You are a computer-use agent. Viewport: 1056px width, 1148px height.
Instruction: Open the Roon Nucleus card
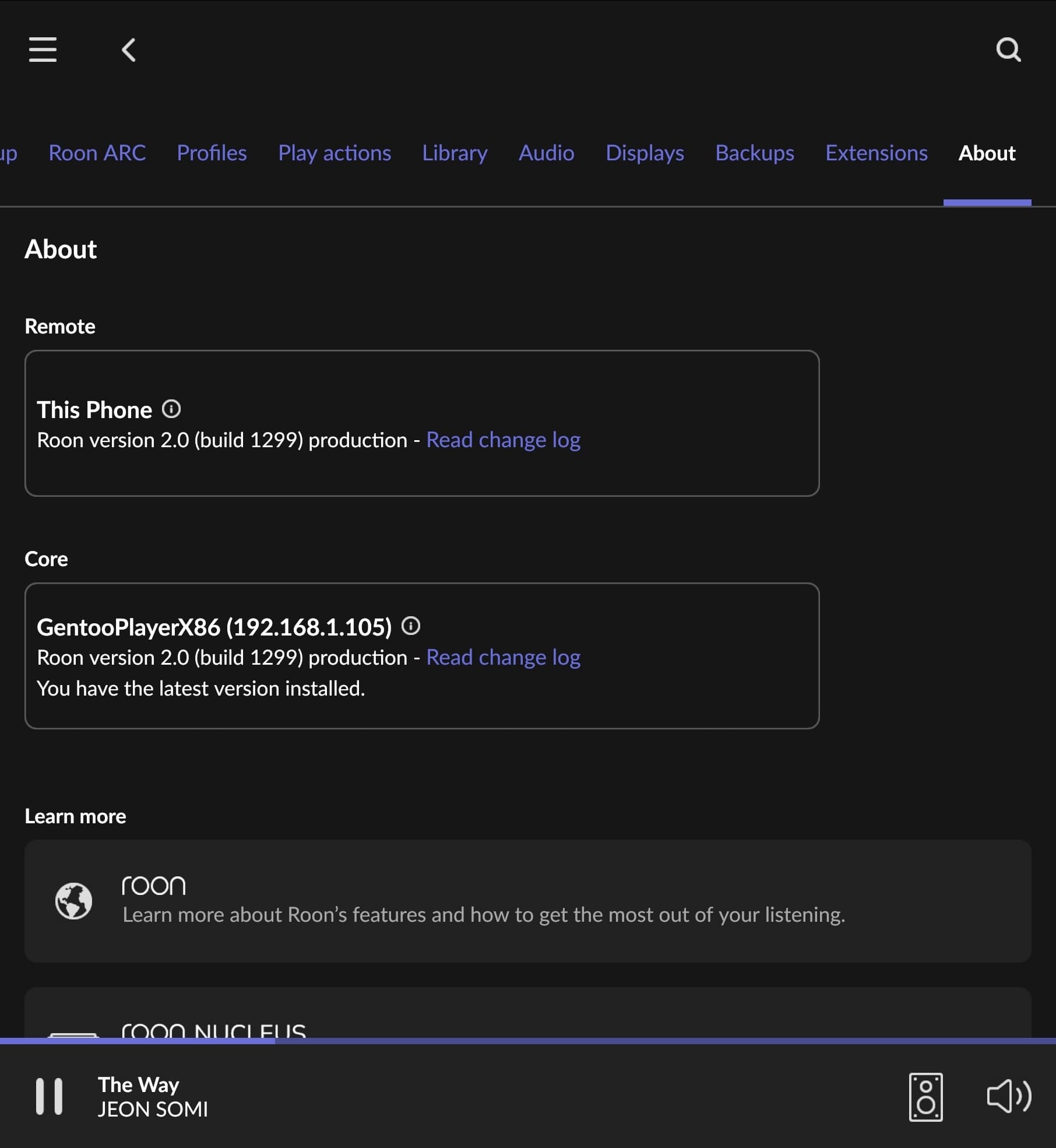click(x=527, y=1013)
